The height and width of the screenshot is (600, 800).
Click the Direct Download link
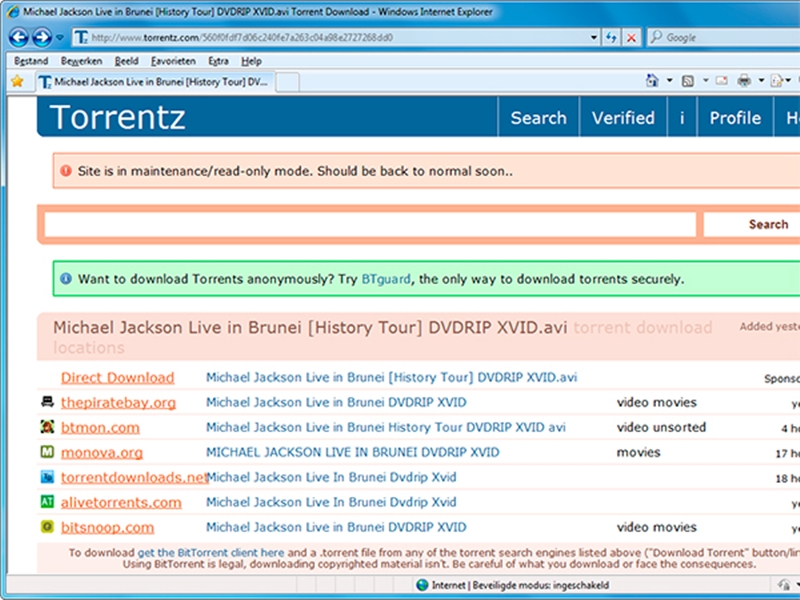point(117,378)
